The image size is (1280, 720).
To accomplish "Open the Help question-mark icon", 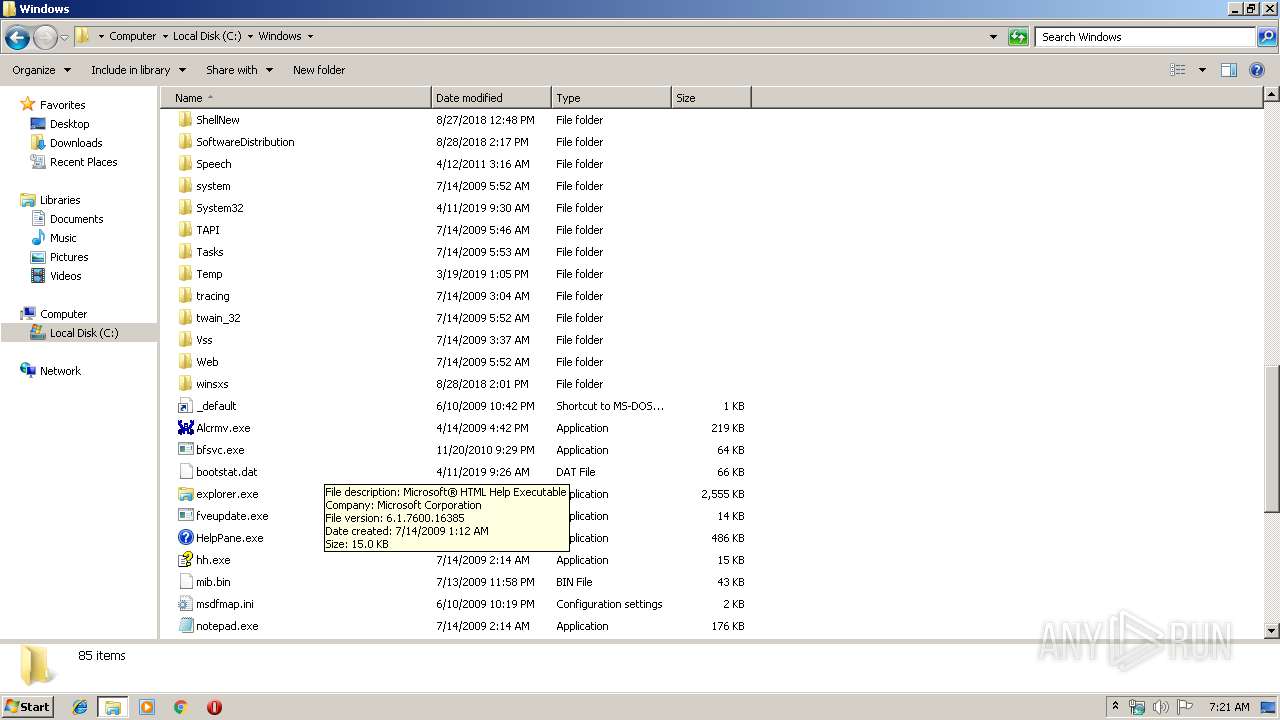I will 1257,70.
